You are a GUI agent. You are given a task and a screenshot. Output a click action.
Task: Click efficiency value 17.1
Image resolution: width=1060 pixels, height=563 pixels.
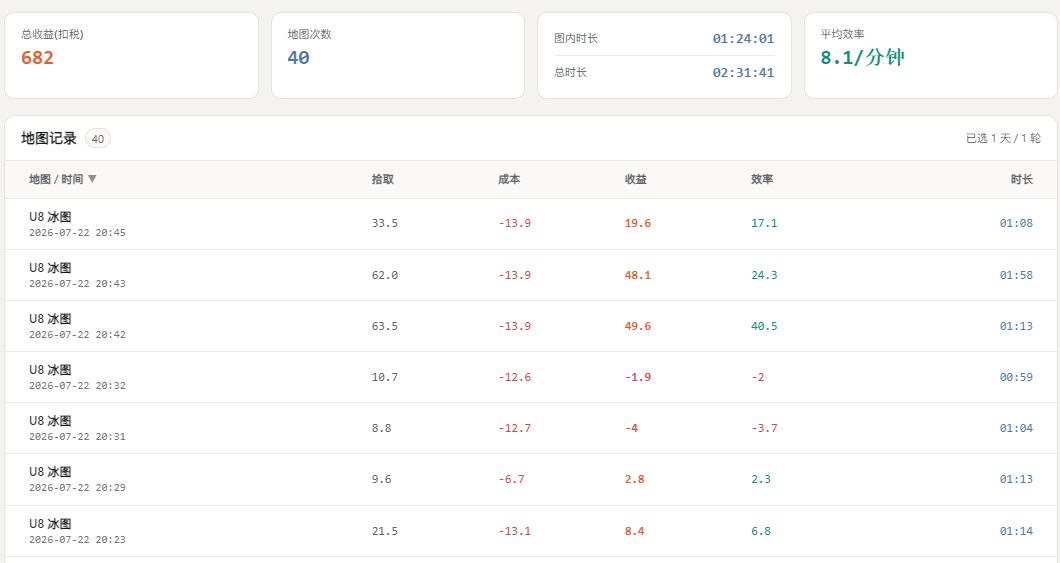tap(764, 223)
